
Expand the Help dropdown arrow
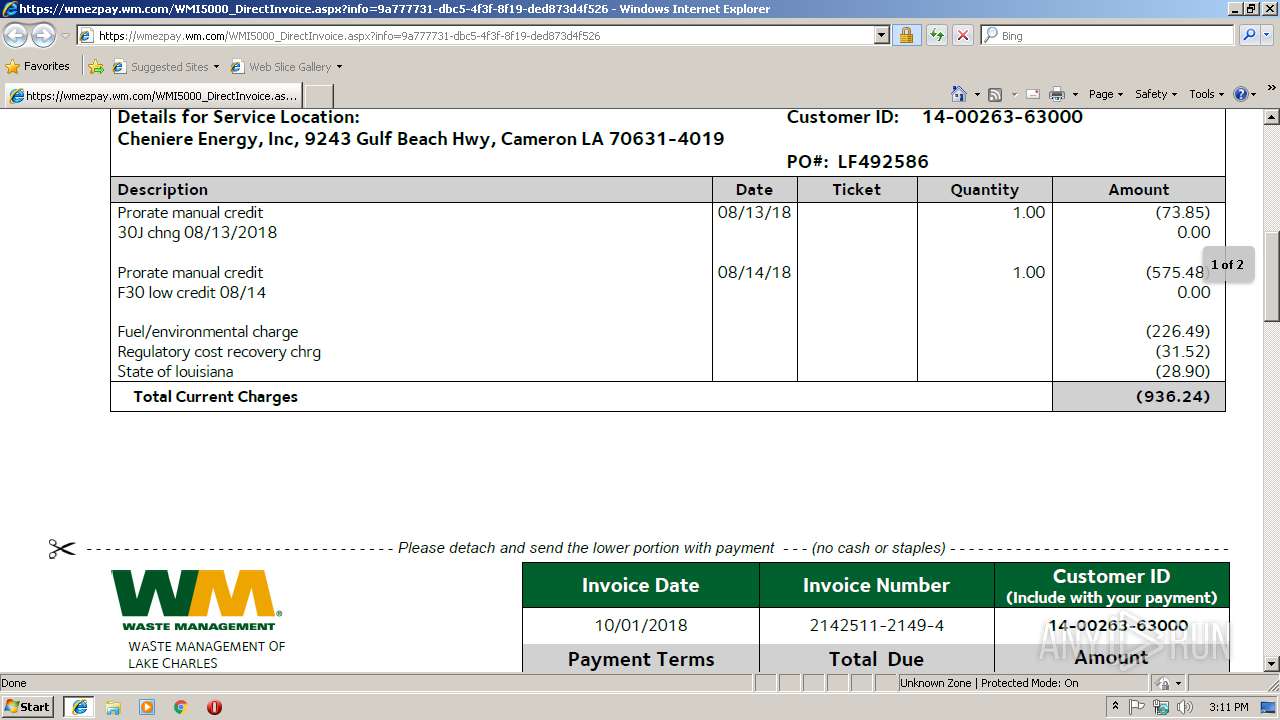(x=1254, y=94)
